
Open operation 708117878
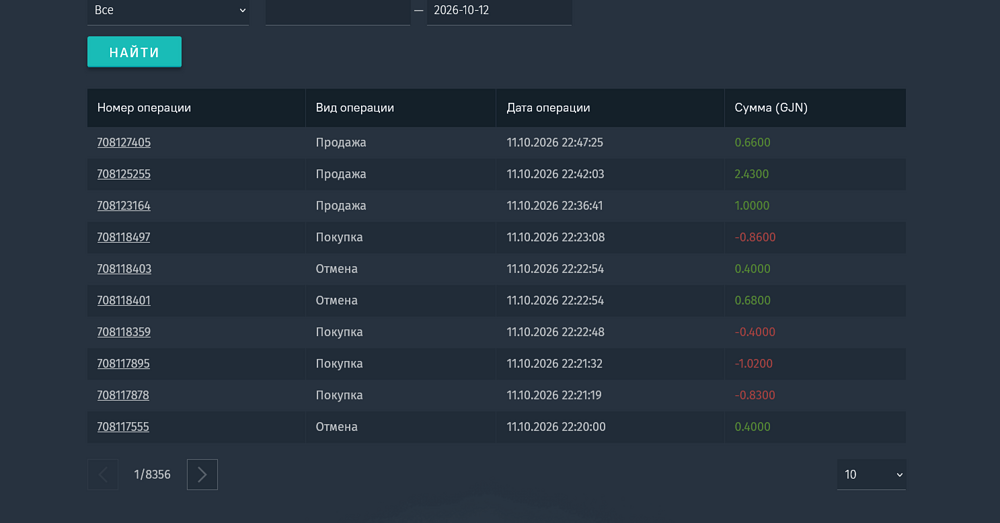click(123, 395)
